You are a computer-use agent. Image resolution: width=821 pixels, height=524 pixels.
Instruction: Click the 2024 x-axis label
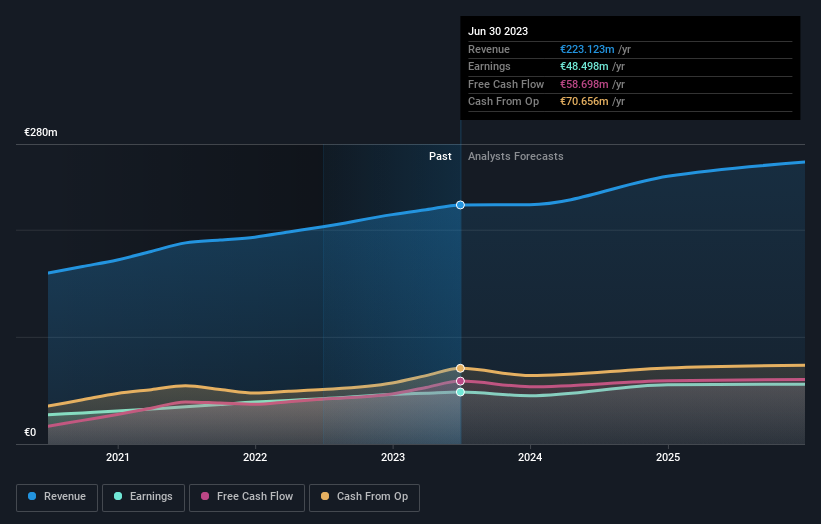[530, 457]
